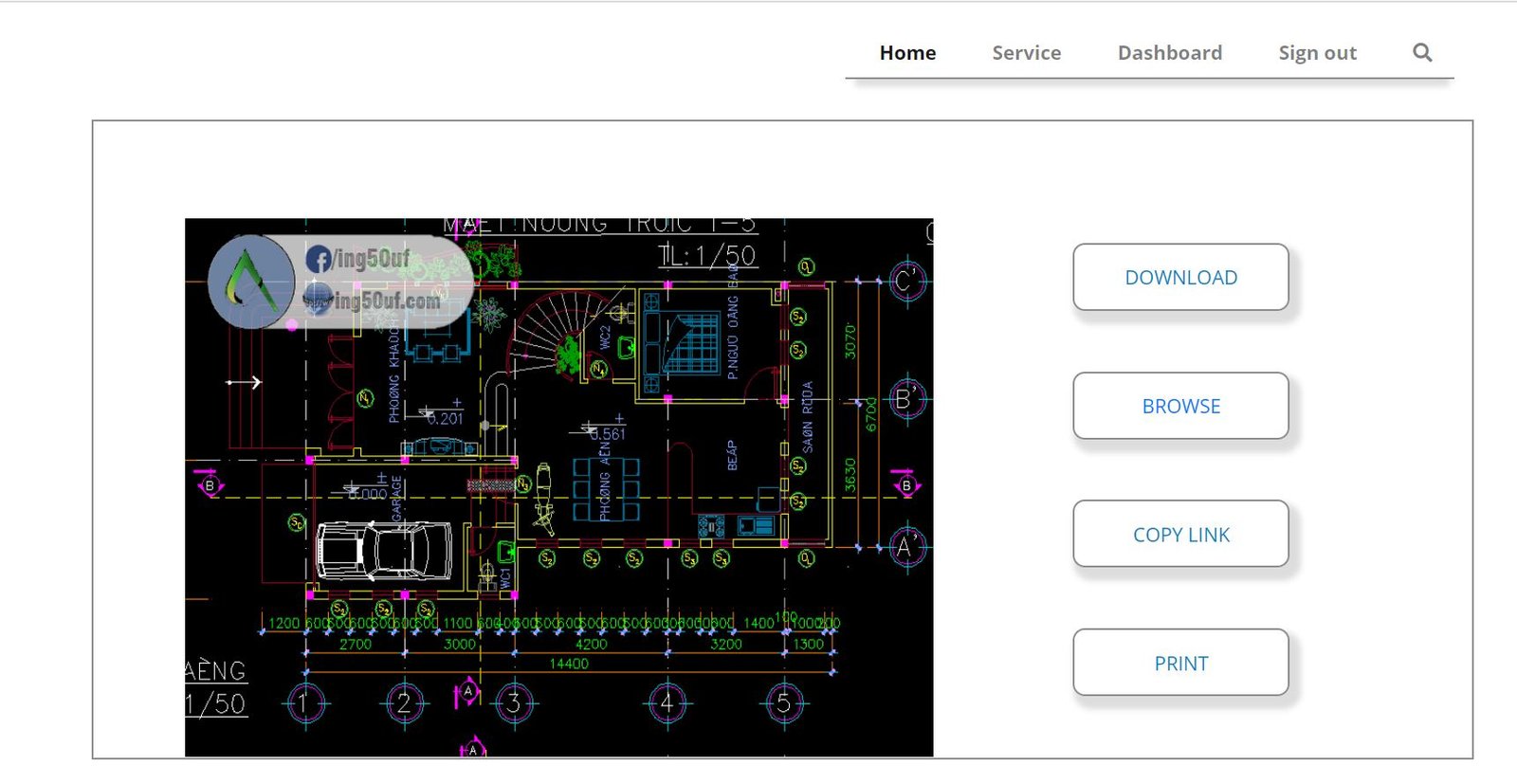Click the grid axis bubble labeled C'

pos(906,282)
